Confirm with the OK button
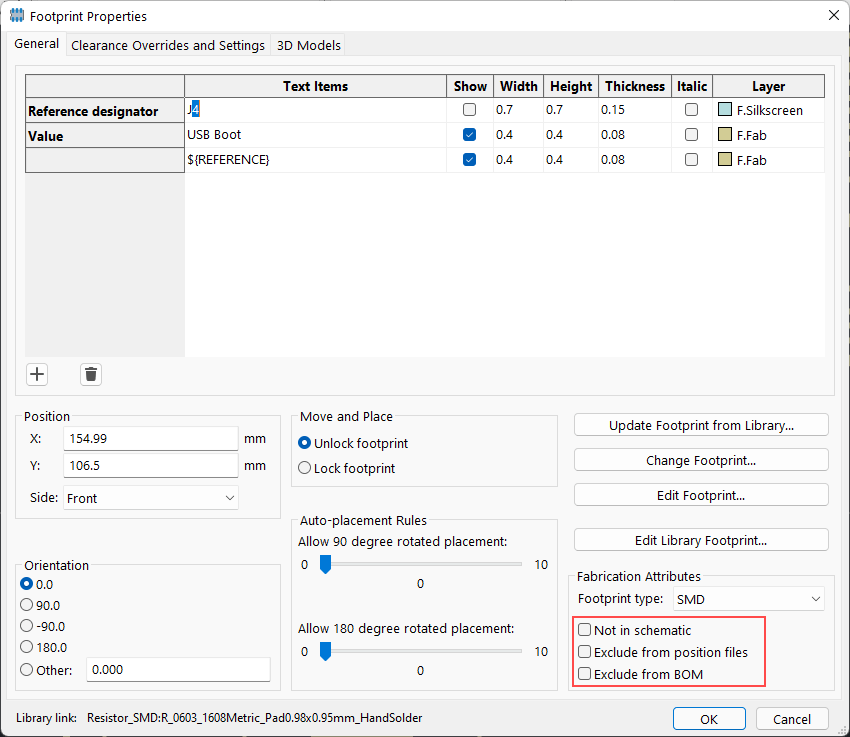This screenshot has width=850, height=737. click(709, 719)
